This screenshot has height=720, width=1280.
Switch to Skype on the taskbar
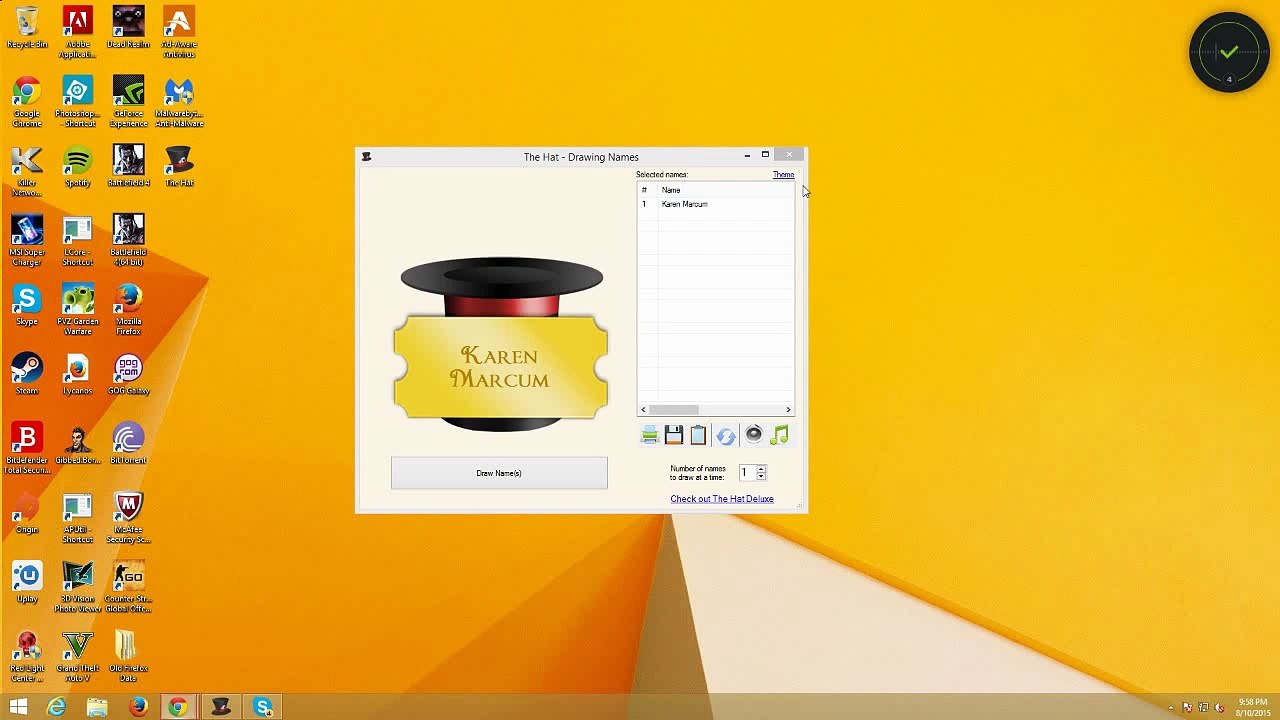263,707
